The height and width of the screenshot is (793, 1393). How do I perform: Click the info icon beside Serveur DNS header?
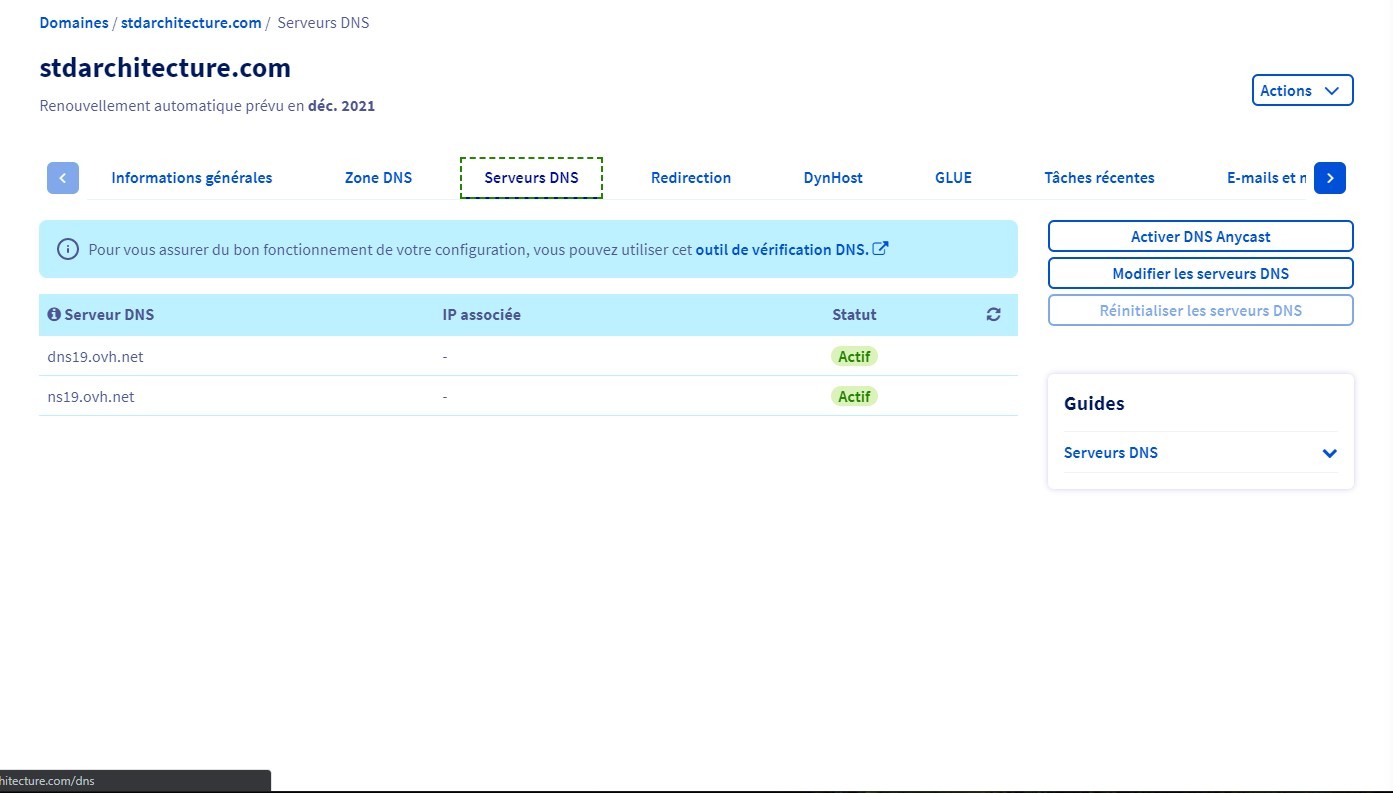click(x=54, y=315)
